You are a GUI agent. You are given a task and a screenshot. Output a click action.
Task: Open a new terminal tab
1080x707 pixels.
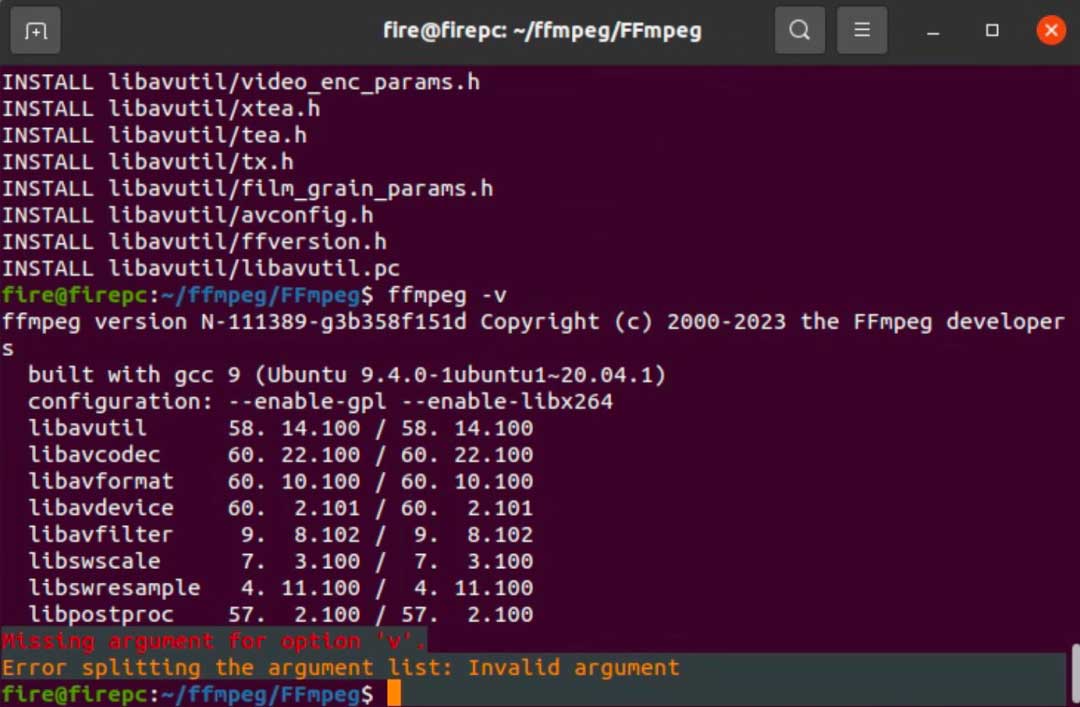35,30
